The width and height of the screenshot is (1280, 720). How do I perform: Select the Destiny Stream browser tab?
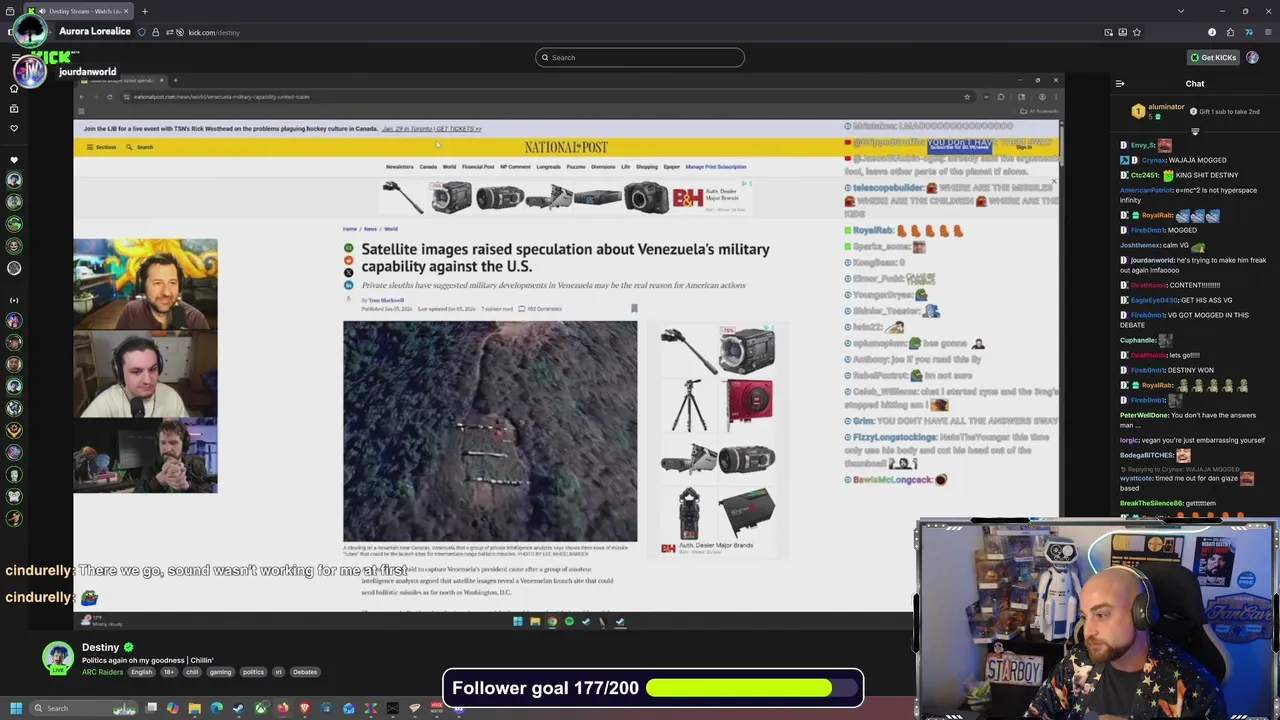(x=78, y=11)
